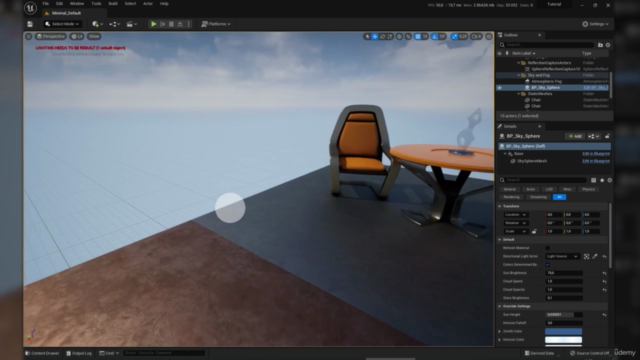
Task: Toggle the Colors Determined By Sun Position checkbox
Action: (x=548, y=265)
